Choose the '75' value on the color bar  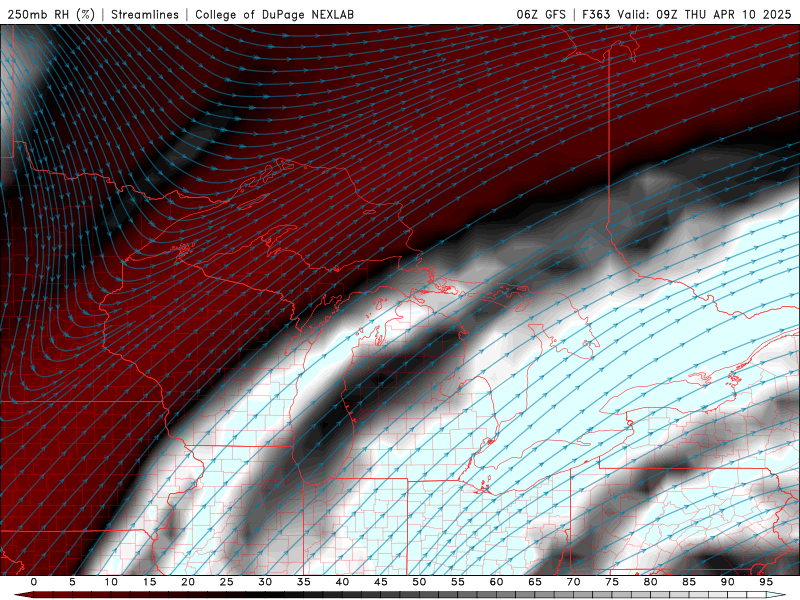612,582
